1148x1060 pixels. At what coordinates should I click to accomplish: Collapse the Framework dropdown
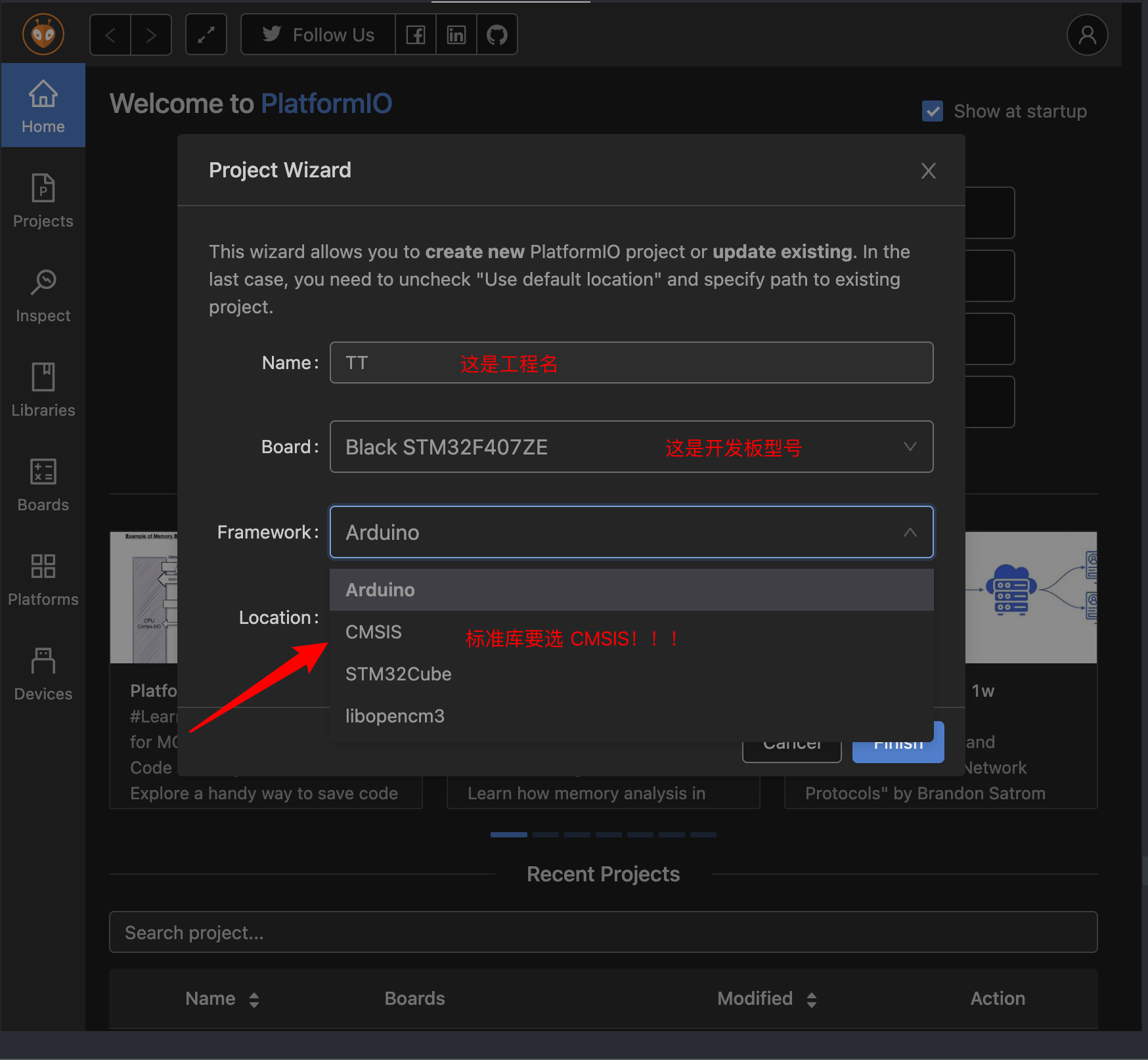point(910,533)
